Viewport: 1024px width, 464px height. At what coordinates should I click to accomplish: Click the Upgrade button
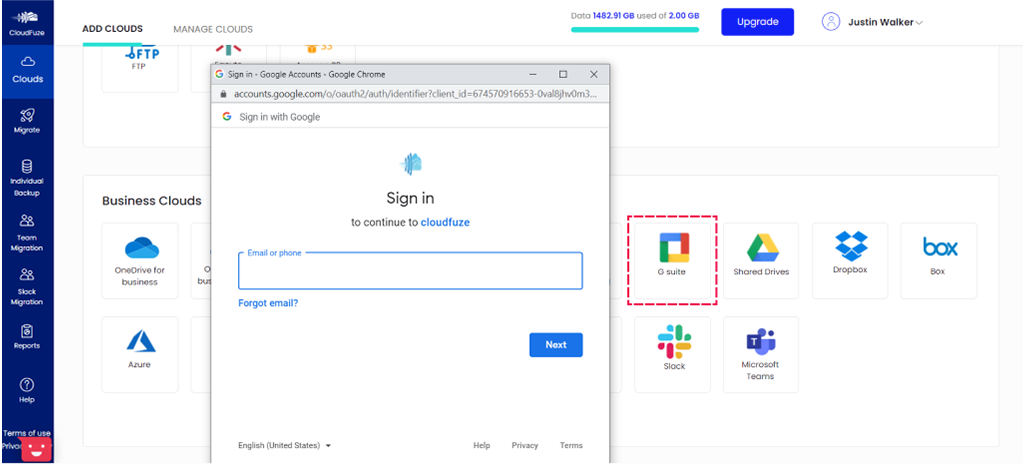point(758,22)
